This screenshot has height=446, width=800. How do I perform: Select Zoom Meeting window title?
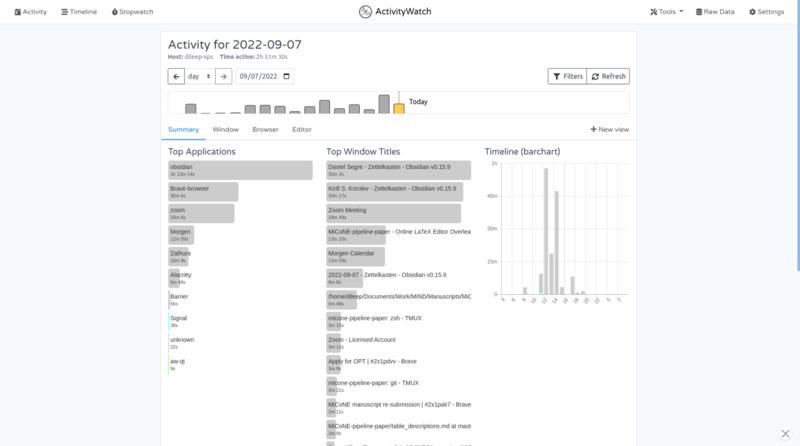pyautogui.click(x=393, y=213)
